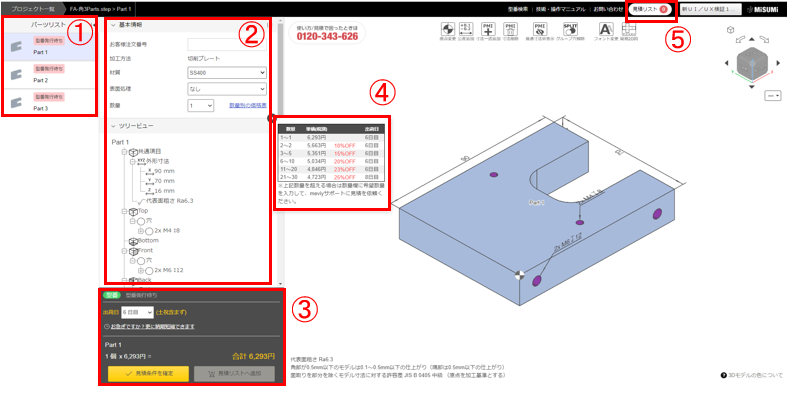Click the 合計 6,293円 total text

[x=253, y=356]
